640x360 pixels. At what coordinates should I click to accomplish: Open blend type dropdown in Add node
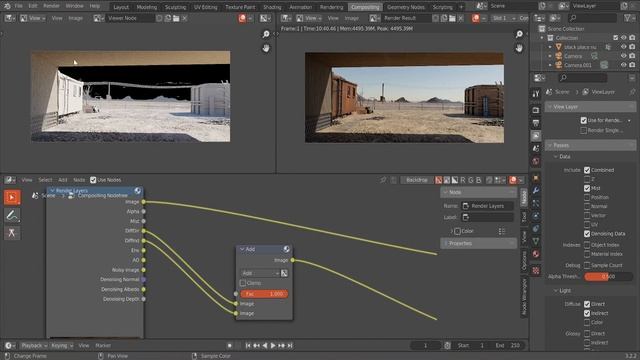(x=260, y=273)
